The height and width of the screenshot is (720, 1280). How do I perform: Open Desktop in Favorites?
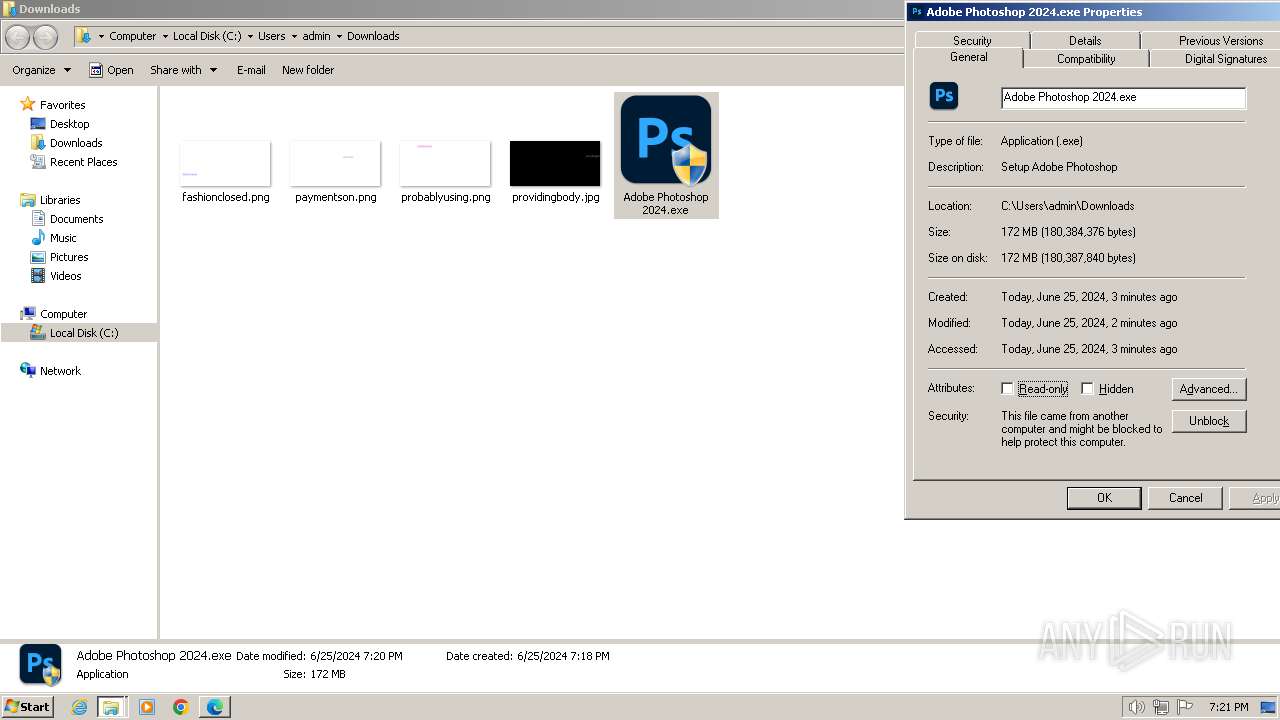(x=69, y=124)
